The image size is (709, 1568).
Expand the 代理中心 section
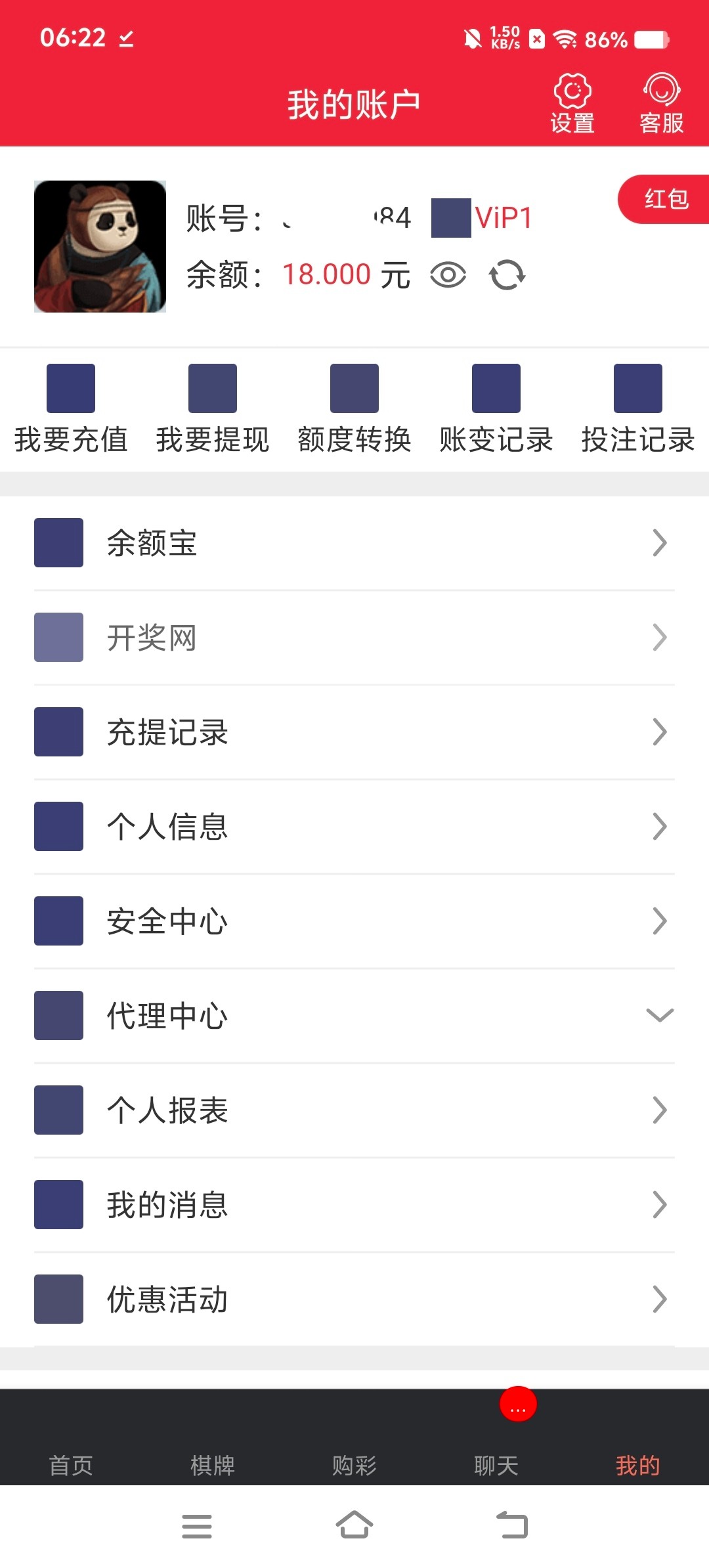click(x=659, y=1016)
